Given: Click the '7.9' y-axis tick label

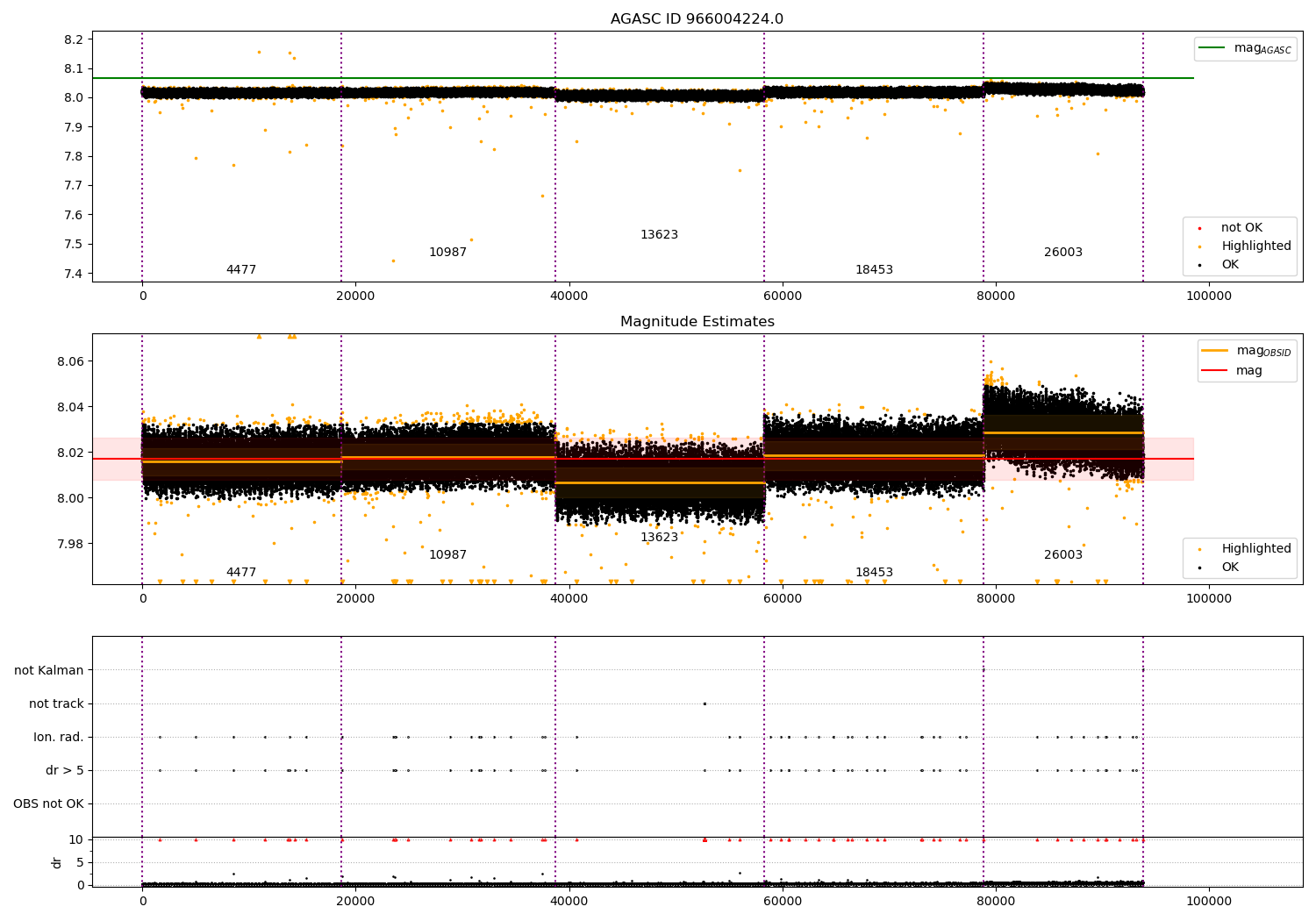Looking at the screenshot, I should pos(74,127).
